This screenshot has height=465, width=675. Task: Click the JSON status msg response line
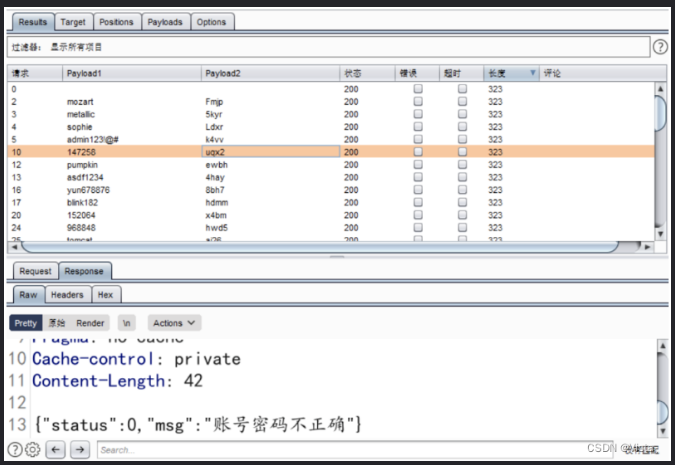pos(198,425)
